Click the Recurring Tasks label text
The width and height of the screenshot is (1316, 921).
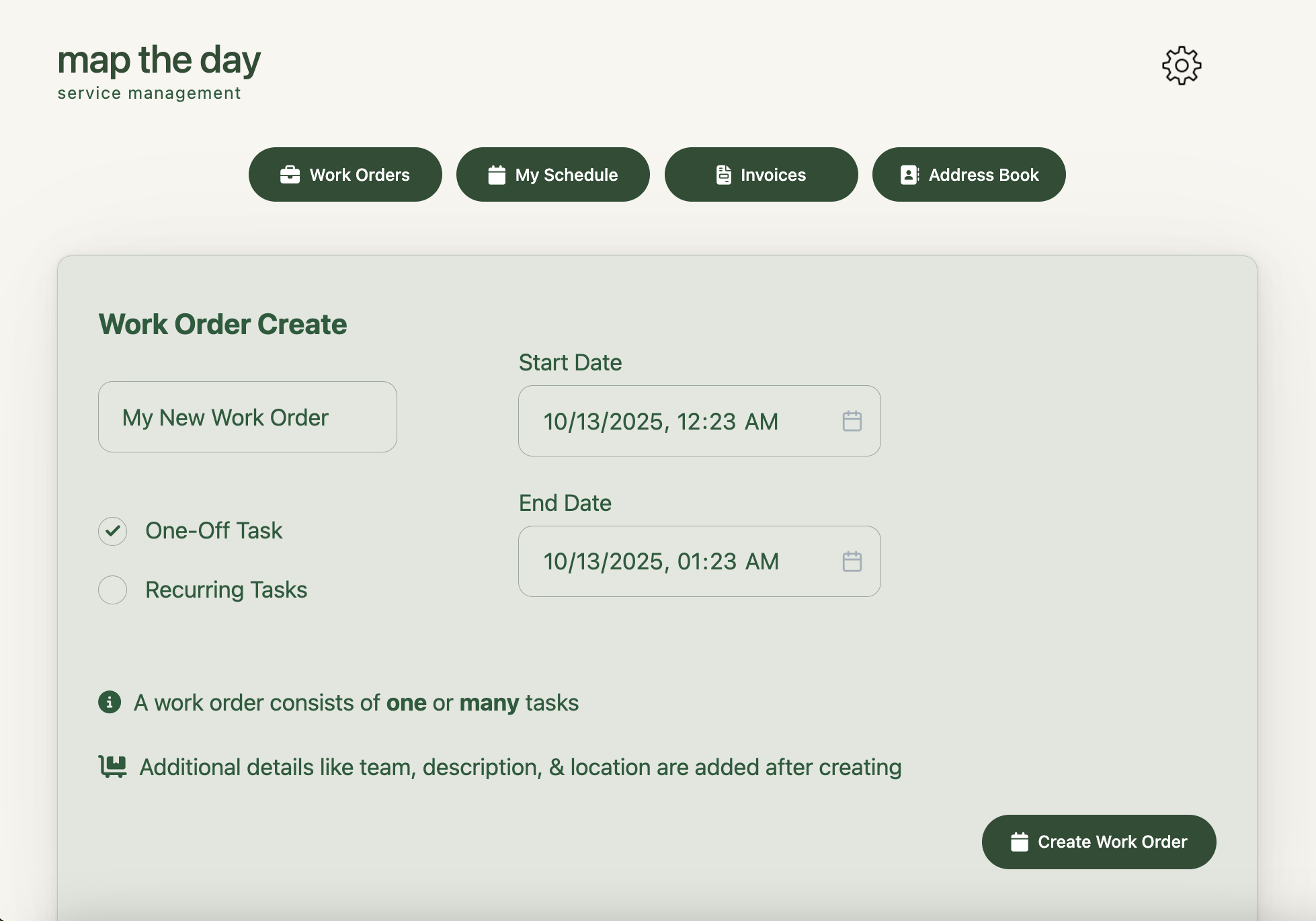coord(227,590)
